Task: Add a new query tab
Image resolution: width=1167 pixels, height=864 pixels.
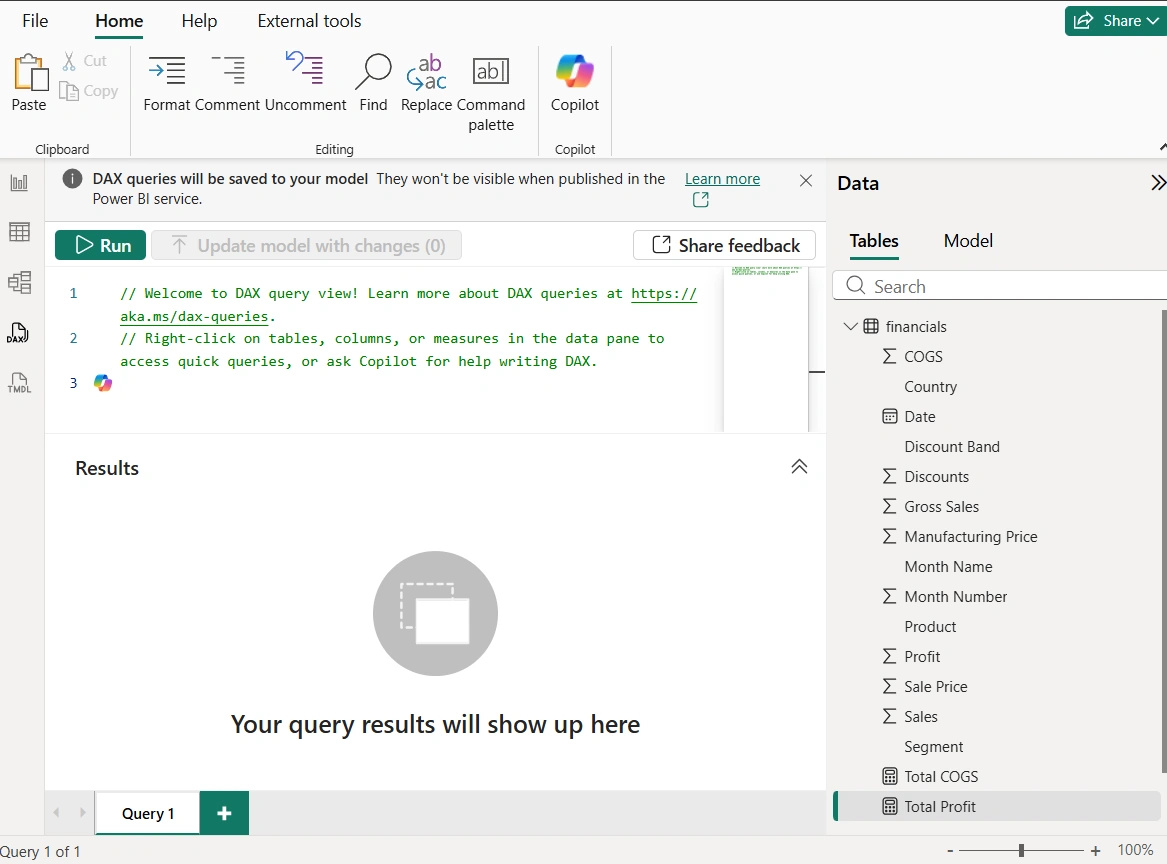Action: (224, 813)
